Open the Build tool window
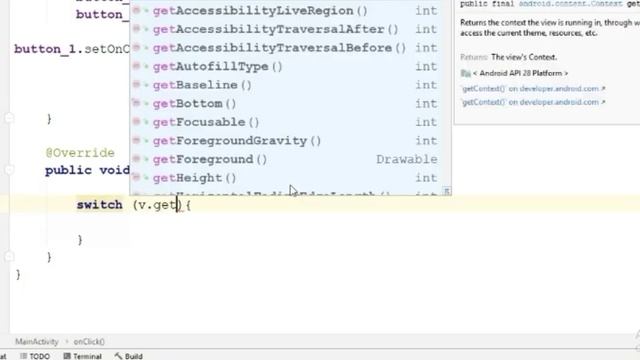The width and height of the screenshot is (640, 360). click(x=129, y=356)
